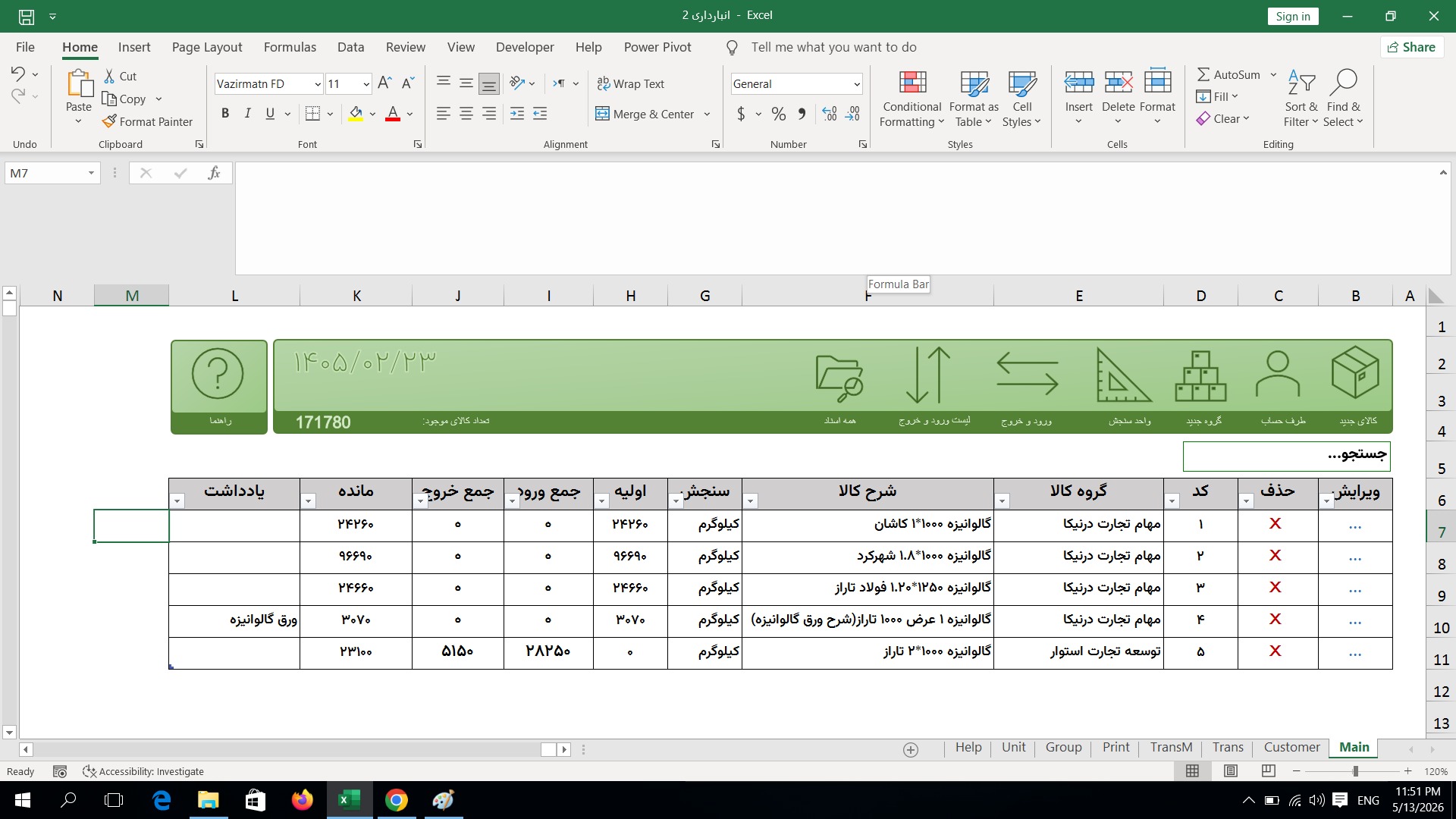1456x819 pixels.
Task: Open the unit of measure ruler icon
Action: pyautogui.click(x=1123, y=375)
